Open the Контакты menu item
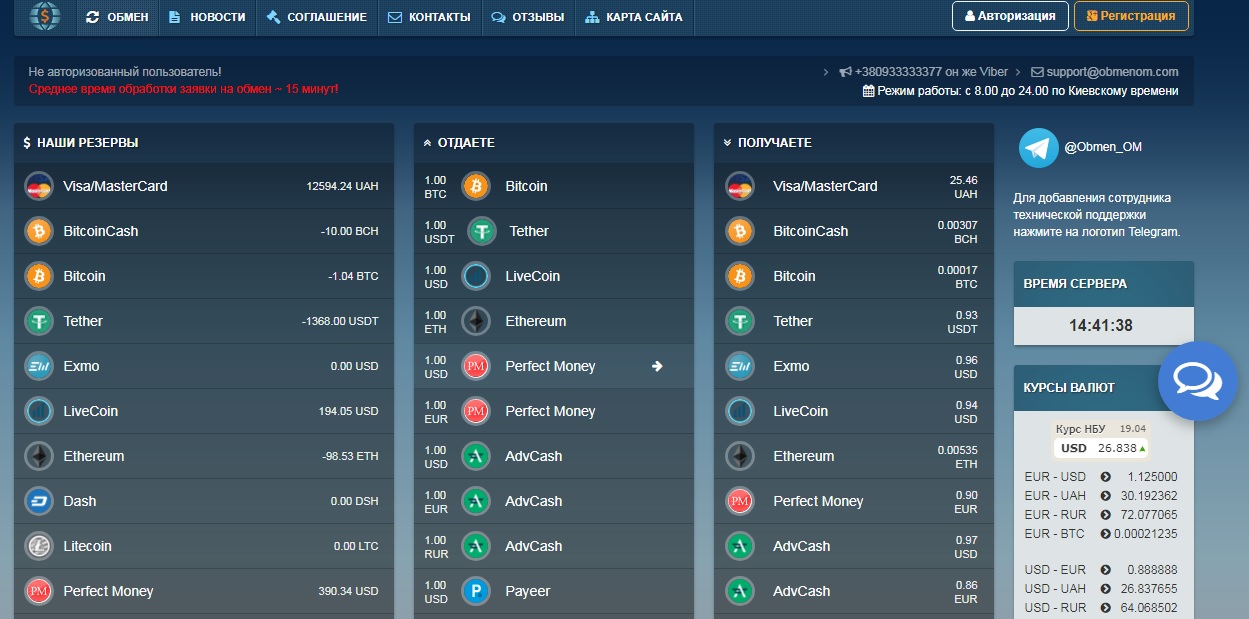This screenshot has height=619, width=1249. [429, 17]
